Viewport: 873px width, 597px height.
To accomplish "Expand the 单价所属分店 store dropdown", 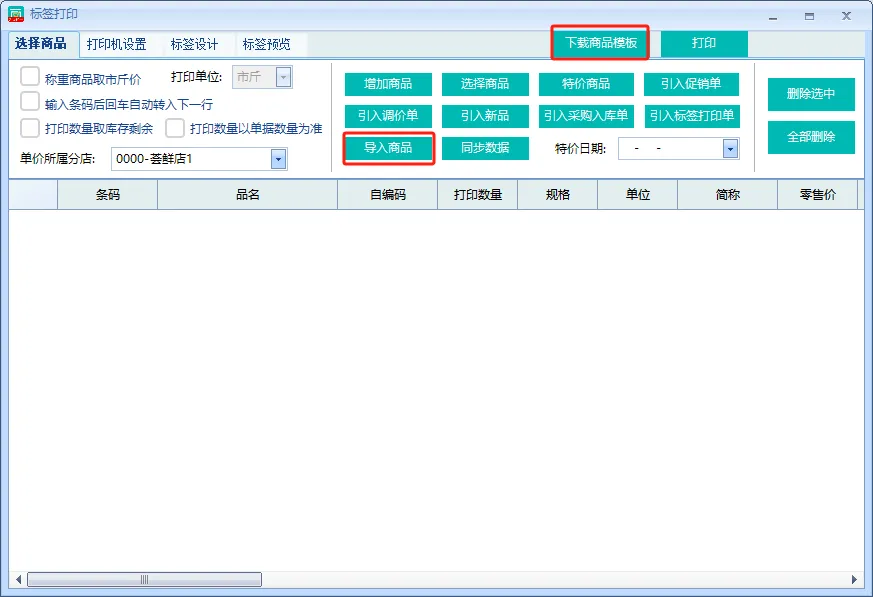I will pos(278,159).
